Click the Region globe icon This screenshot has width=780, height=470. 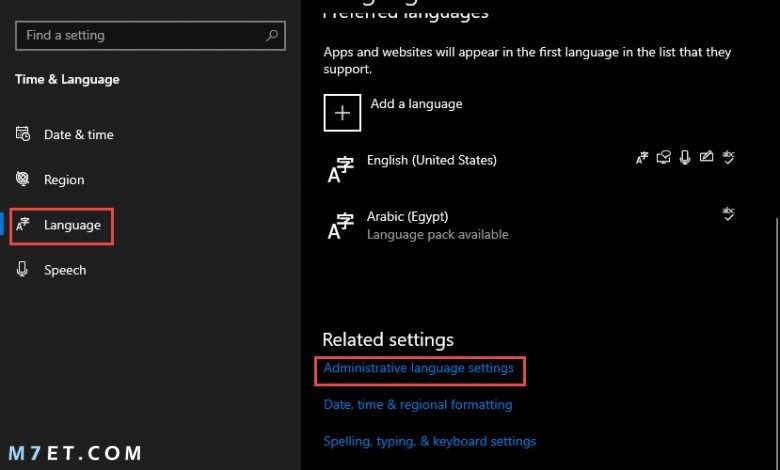click(22, 179)
